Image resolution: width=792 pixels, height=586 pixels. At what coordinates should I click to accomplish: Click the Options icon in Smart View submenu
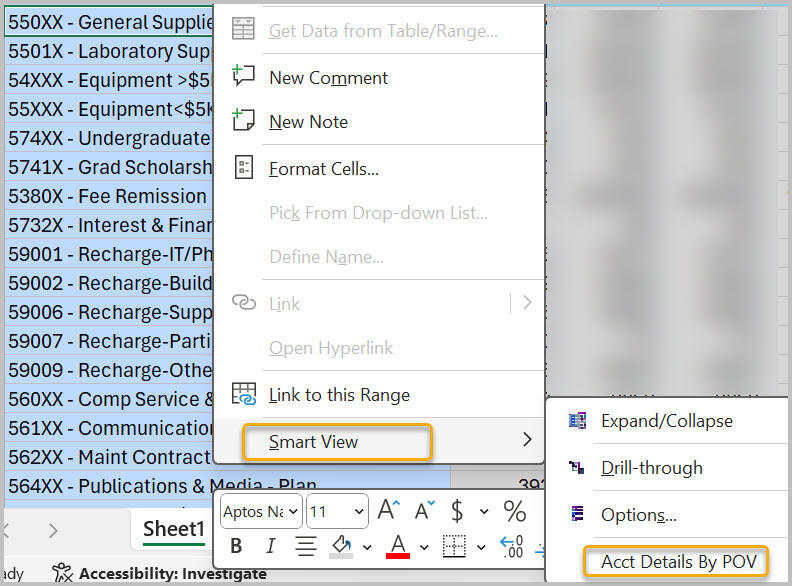(577, 514)
